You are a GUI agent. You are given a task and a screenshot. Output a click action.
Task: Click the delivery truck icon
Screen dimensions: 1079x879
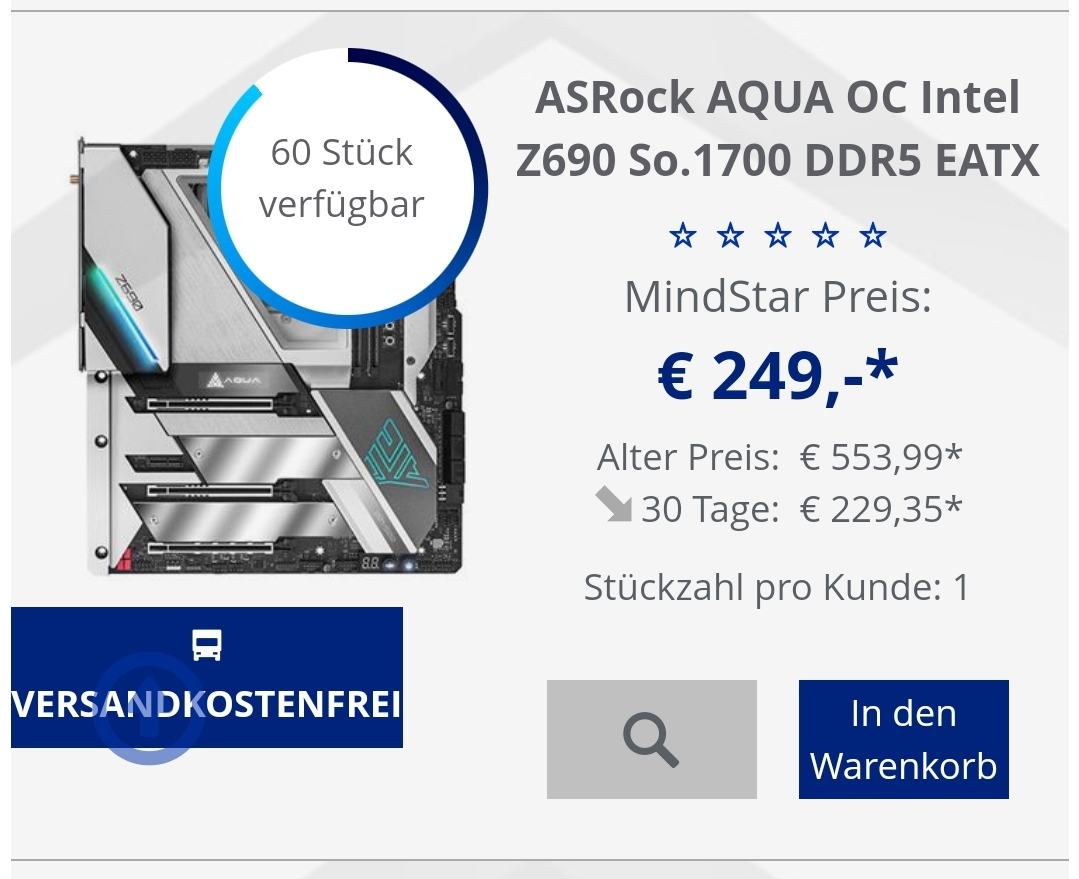click(207, 644)
